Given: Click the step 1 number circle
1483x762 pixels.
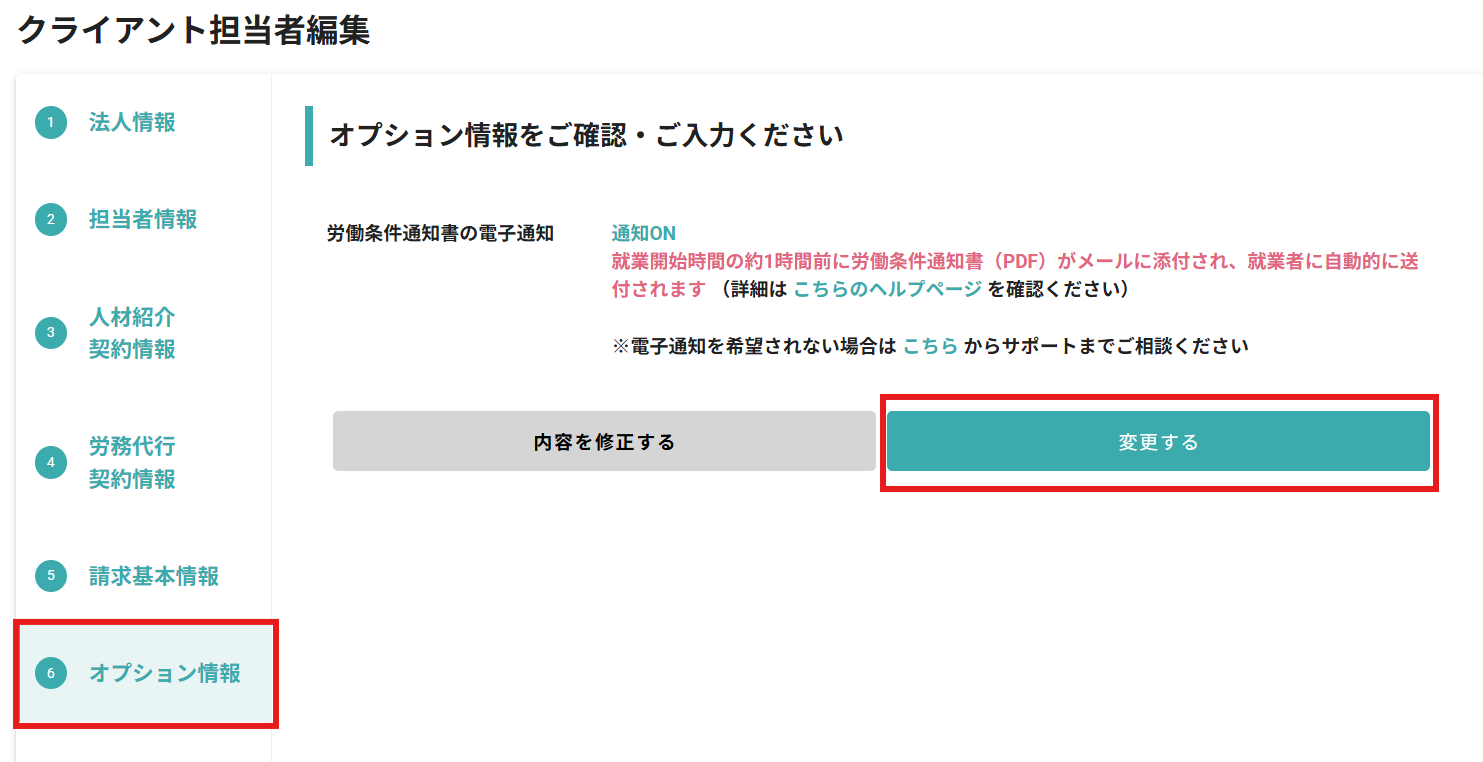Looking at the screenshot, I should [x=50, y=123].
